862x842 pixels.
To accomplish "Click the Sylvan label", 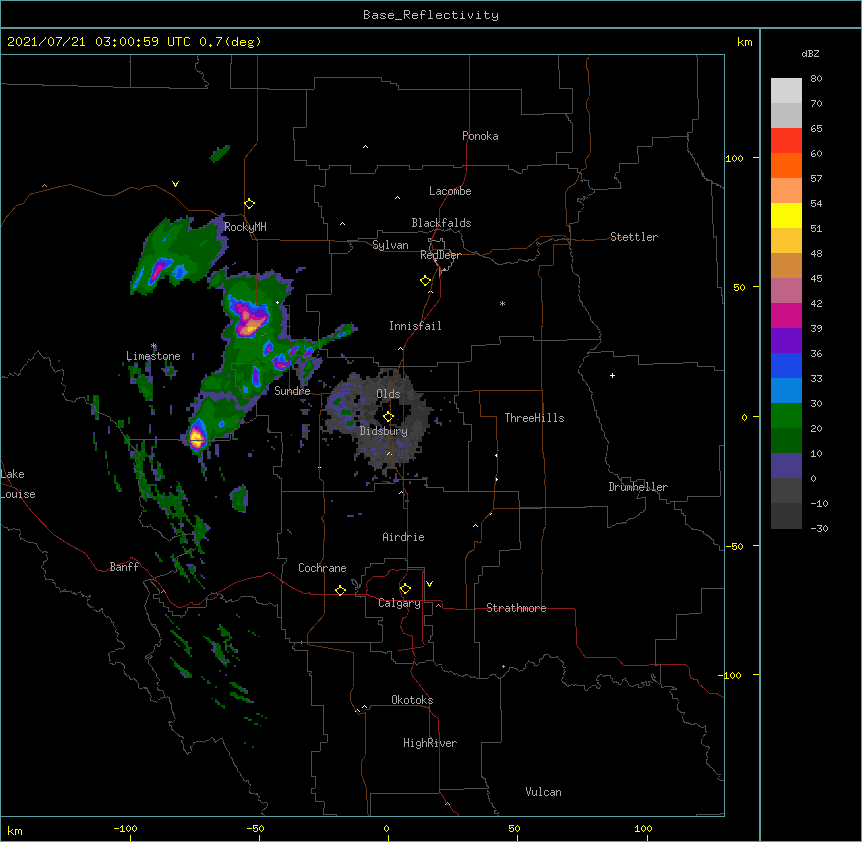I will pos(390,245).
